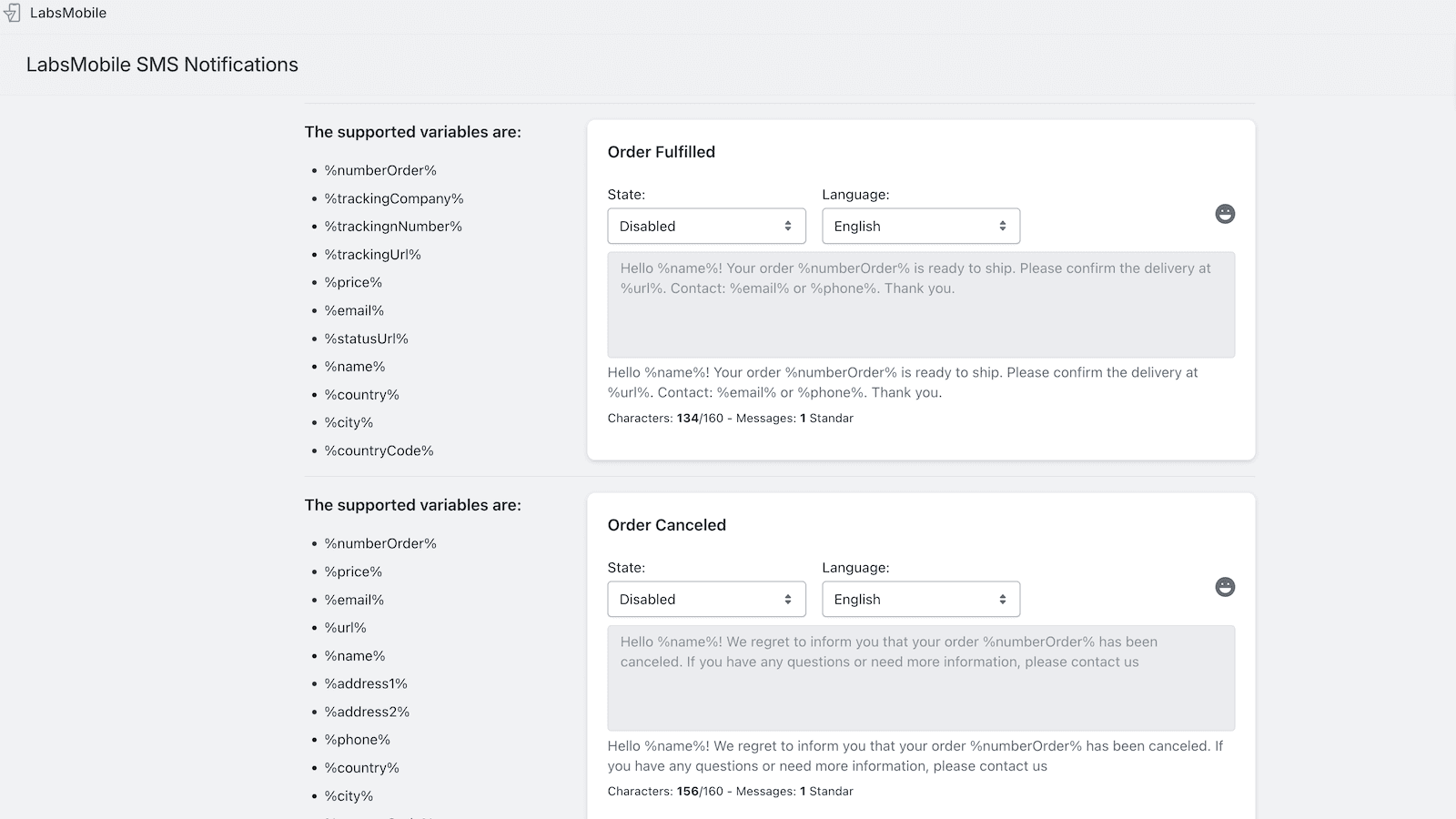Open State dropdown under Order Canceled
Screen dimensions: 1456x819
(x=706, y=600)
